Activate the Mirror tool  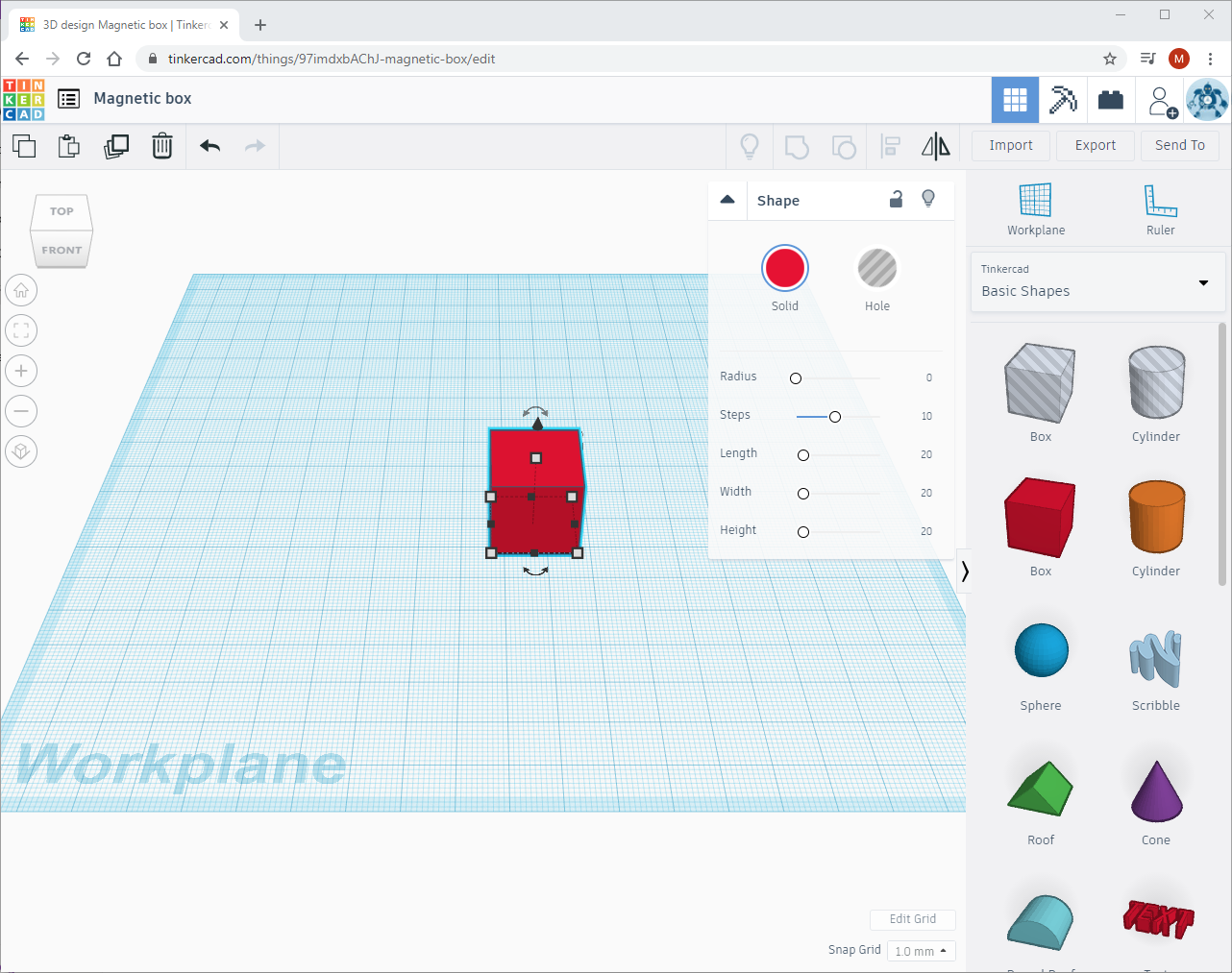pos(936,146)
